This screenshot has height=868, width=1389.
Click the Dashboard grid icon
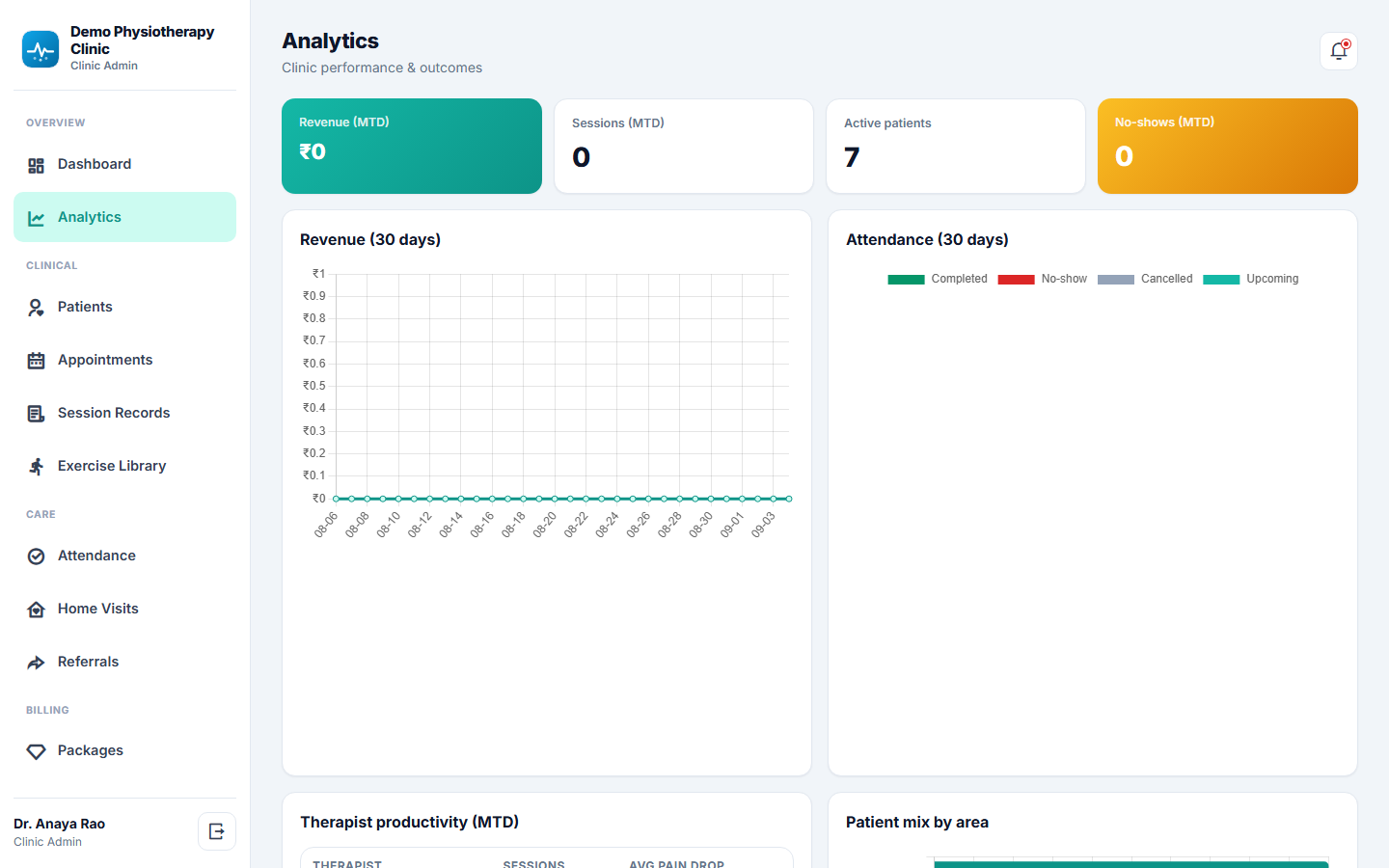37,165
